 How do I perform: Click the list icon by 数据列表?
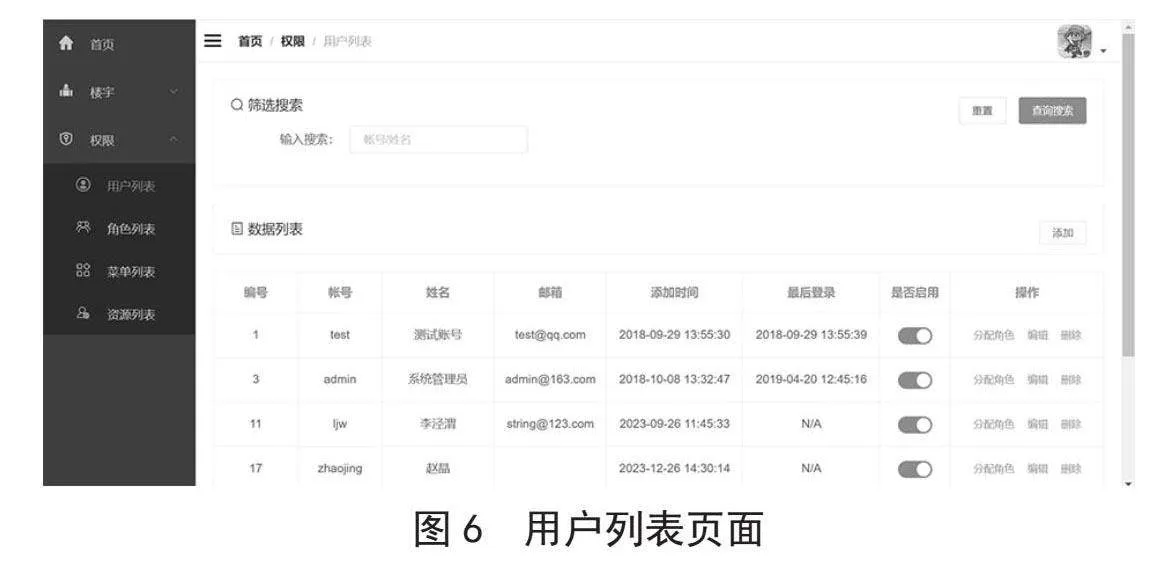click(236, 229)
